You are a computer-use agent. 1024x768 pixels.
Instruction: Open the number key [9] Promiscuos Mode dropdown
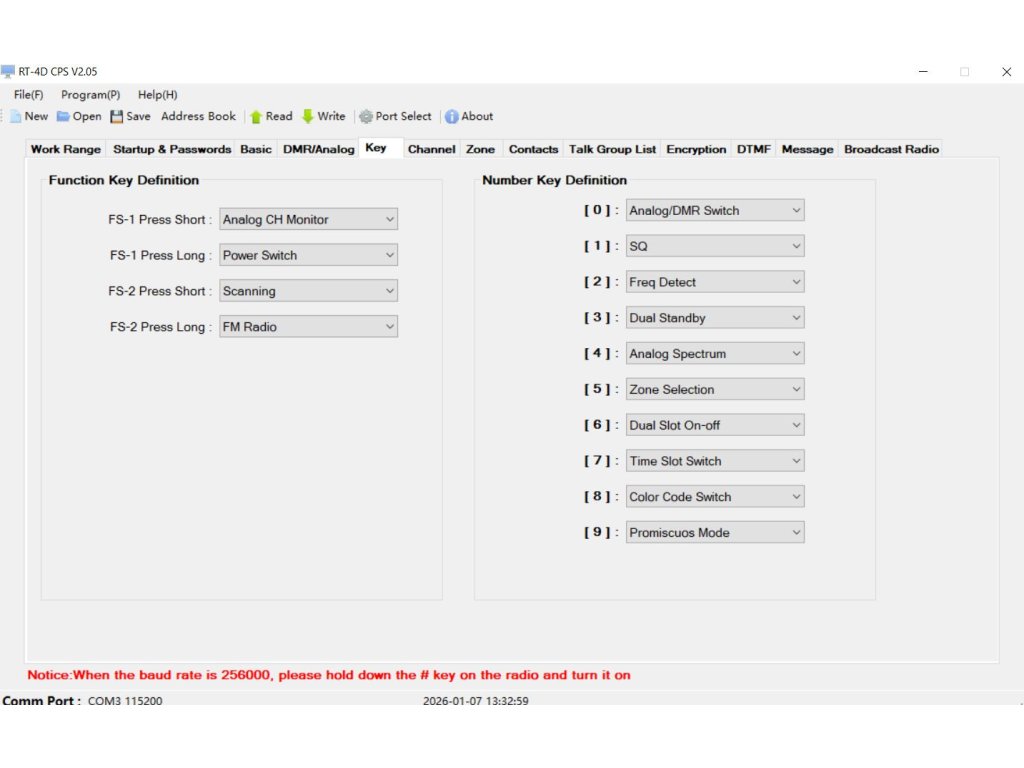coord(715,533)
